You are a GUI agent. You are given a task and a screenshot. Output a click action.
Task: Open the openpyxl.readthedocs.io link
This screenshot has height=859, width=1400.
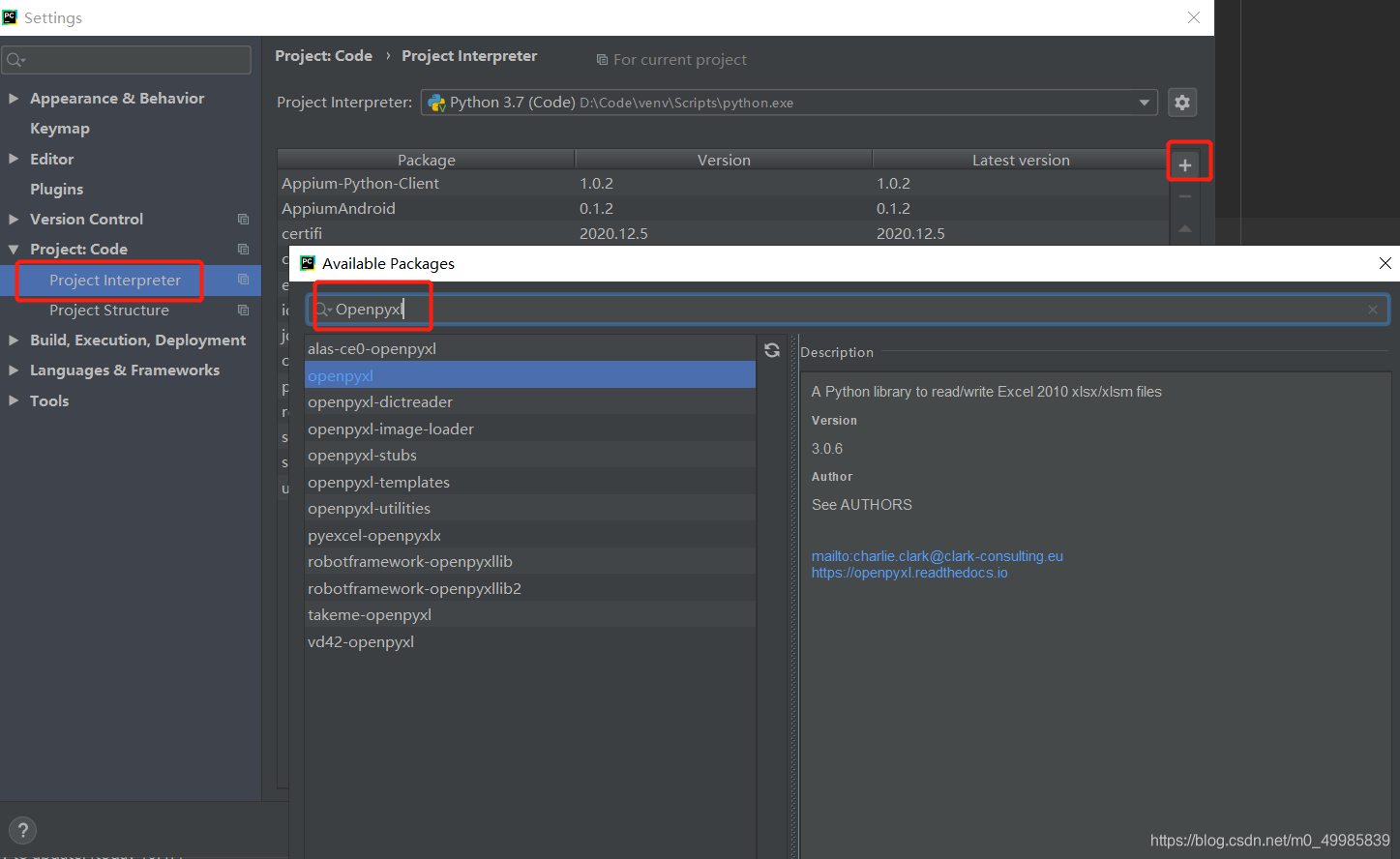909,573
